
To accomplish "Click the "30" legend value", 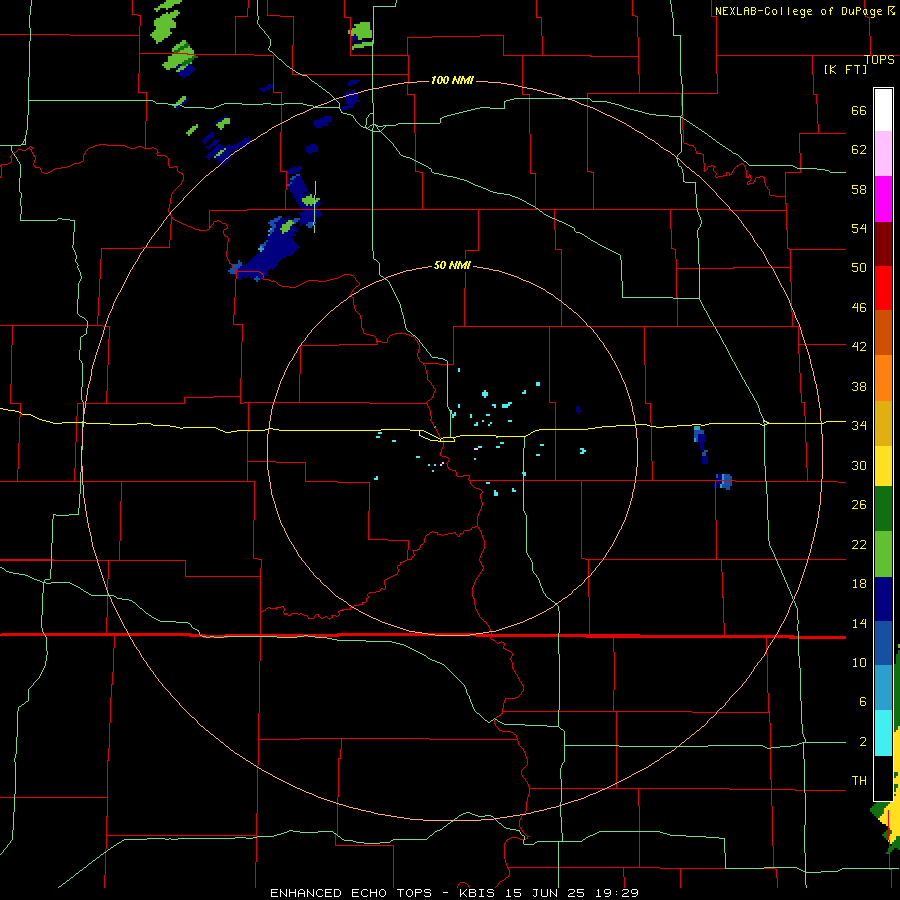I will tap(859, 465).
